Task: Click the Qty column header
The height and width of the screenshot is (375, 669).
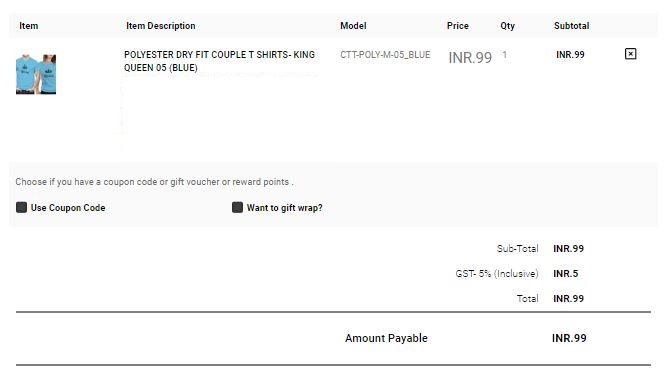Action: pos(507,26)
